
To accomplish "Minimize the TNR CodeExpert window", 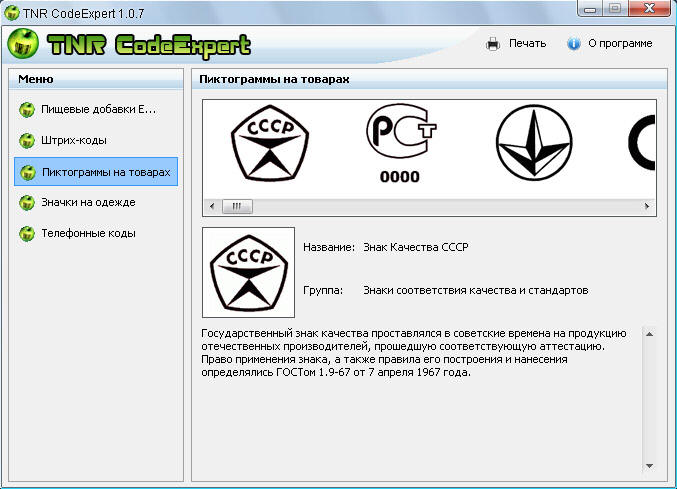I will pyautogui.click(x=590, y=9).
